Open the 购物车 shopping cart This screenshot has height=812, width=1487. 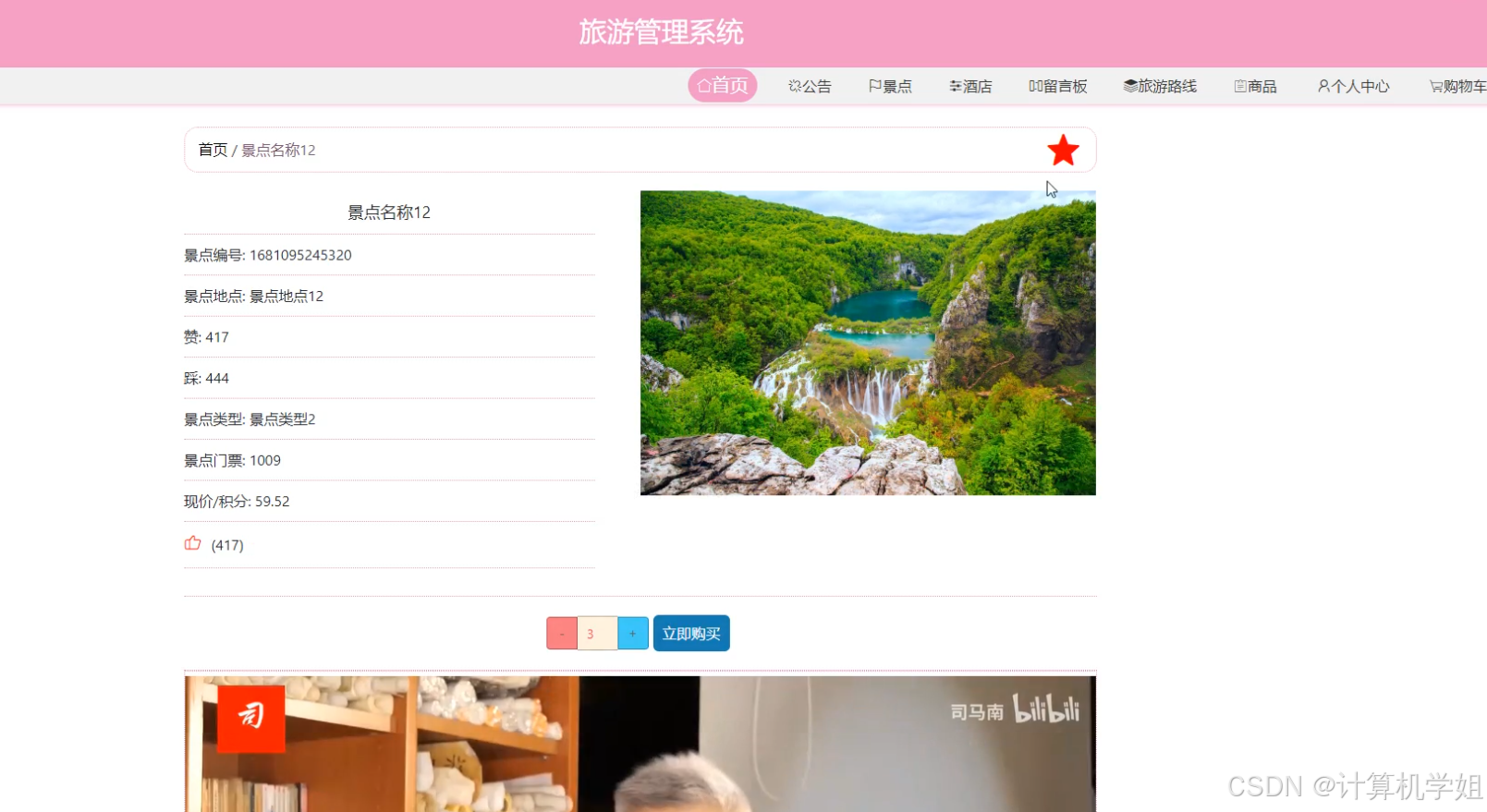(1457, 86)
